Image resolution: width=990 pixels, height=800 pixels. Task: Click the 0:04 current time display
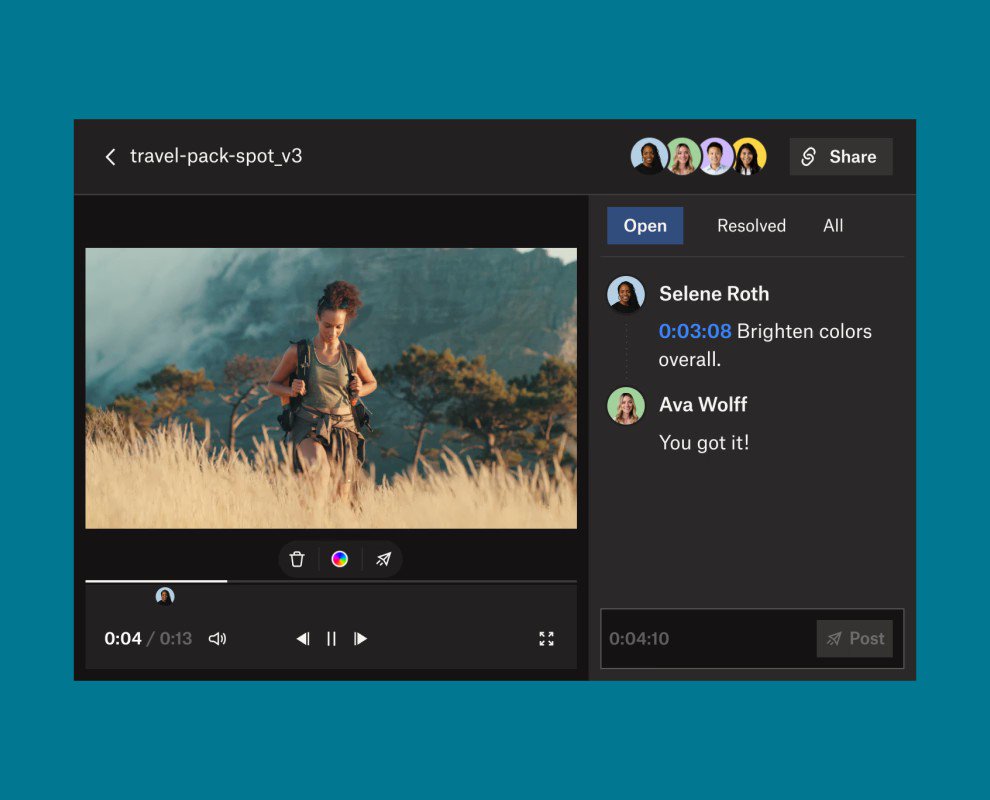tap(122, 638)
